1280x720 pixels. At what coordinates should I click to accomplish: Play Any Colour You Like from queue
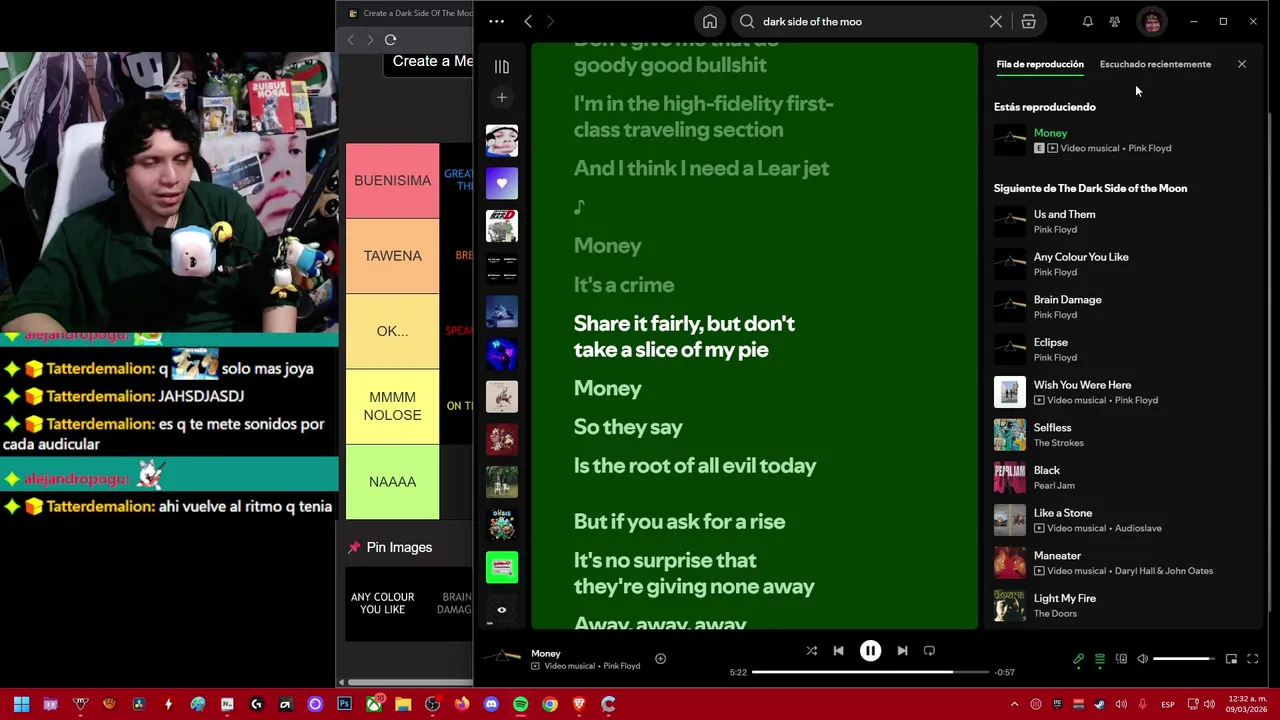point(1120,264)
